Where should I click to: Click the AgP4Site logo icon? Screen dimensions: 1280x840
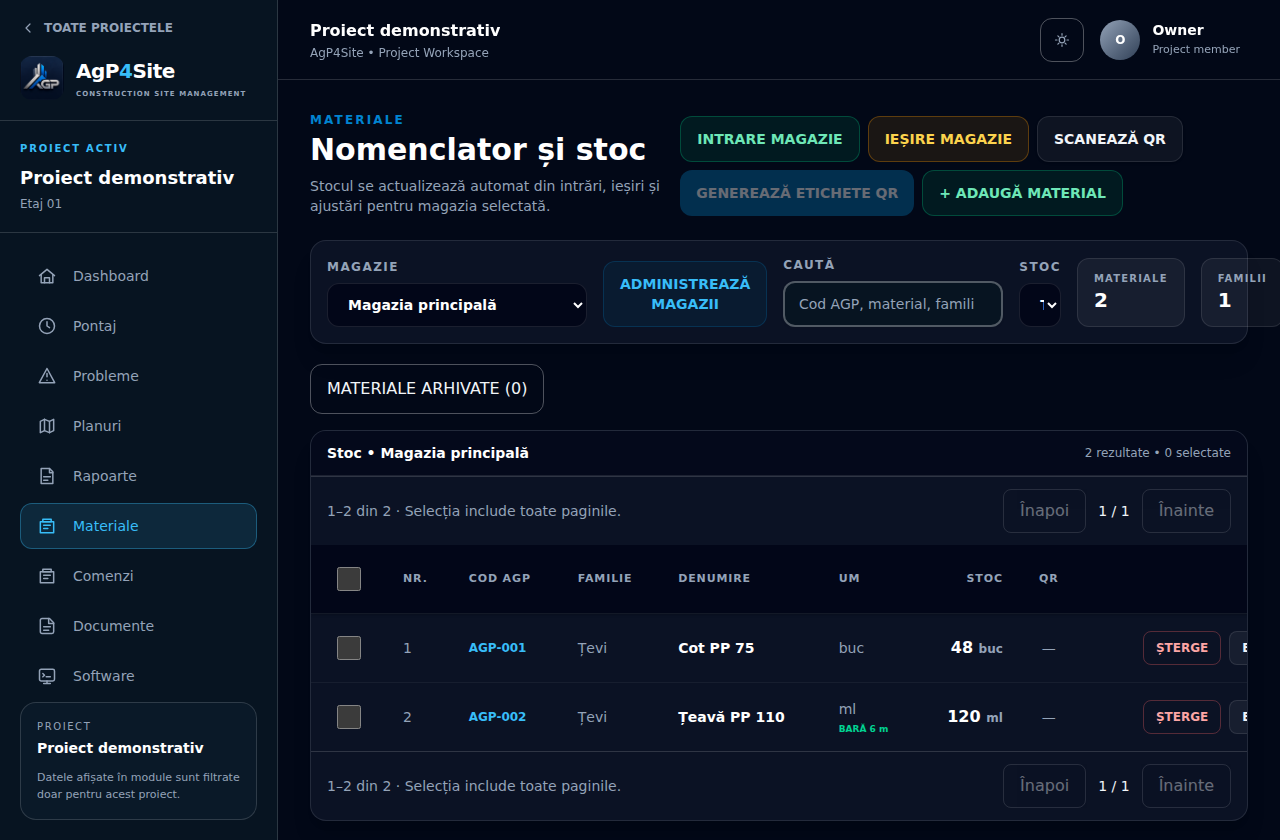pyautogui.click(x=42, y=78)
